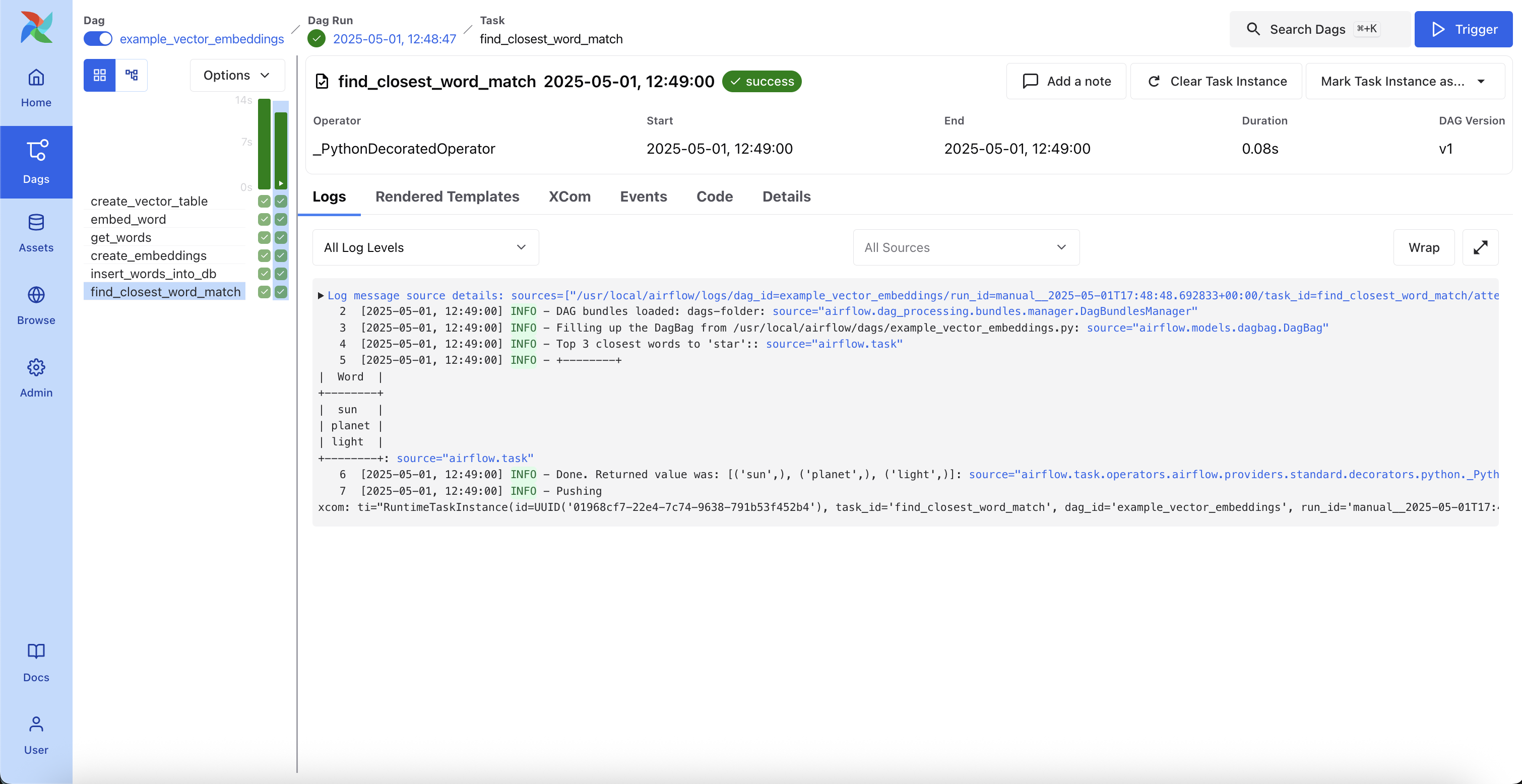
Task: Click Clear Task Instance button
Action: tap(1216, 81)
